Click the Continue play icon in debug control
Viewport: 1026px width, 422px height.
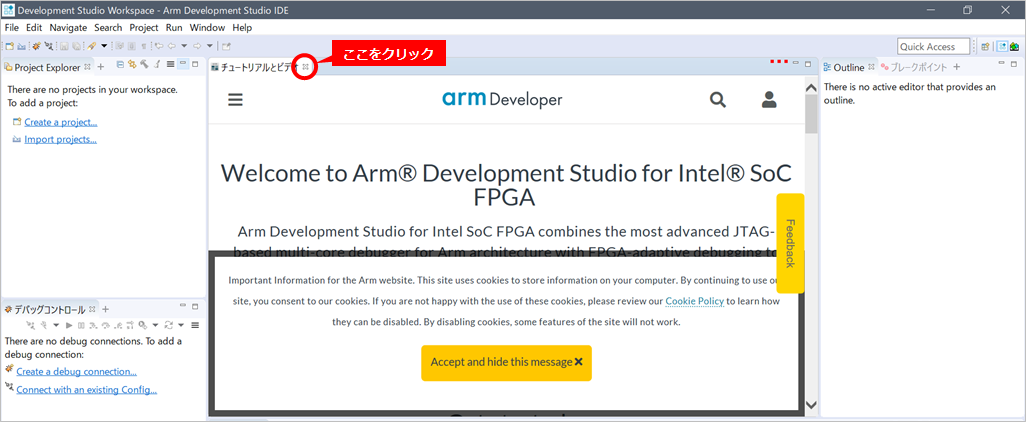click(69, 325)
